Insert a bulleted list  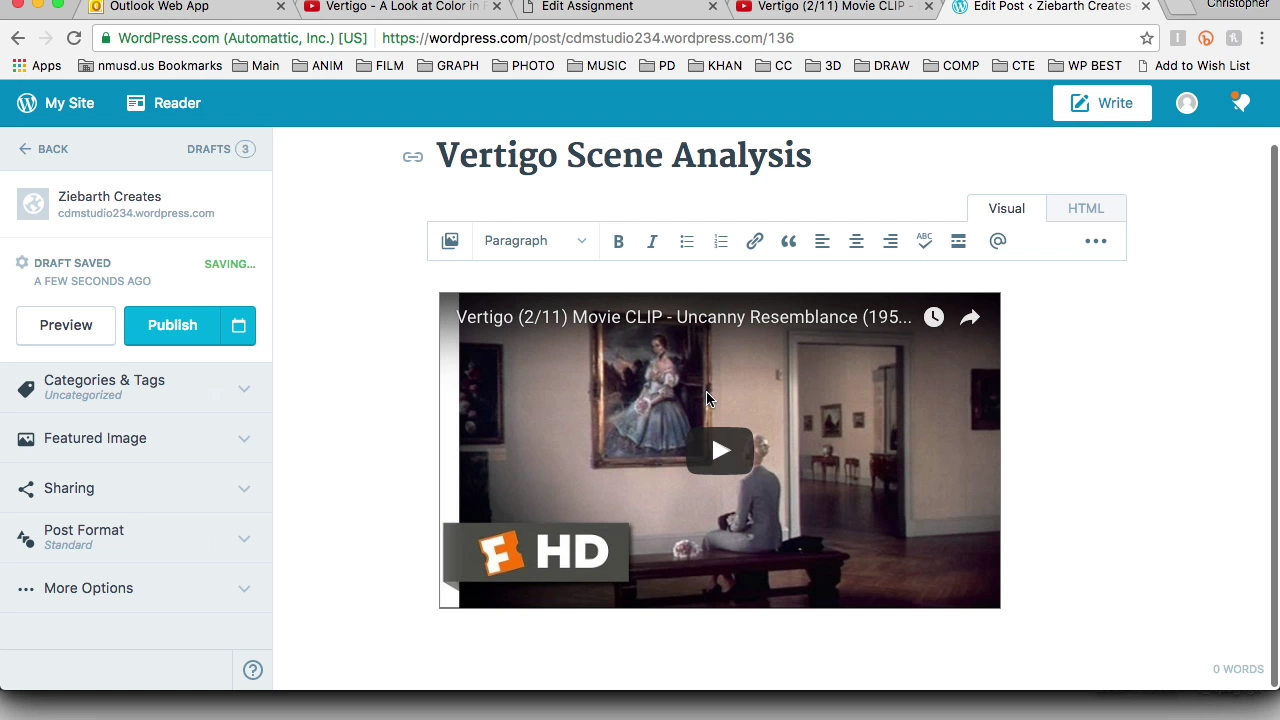tap(687, 241)
